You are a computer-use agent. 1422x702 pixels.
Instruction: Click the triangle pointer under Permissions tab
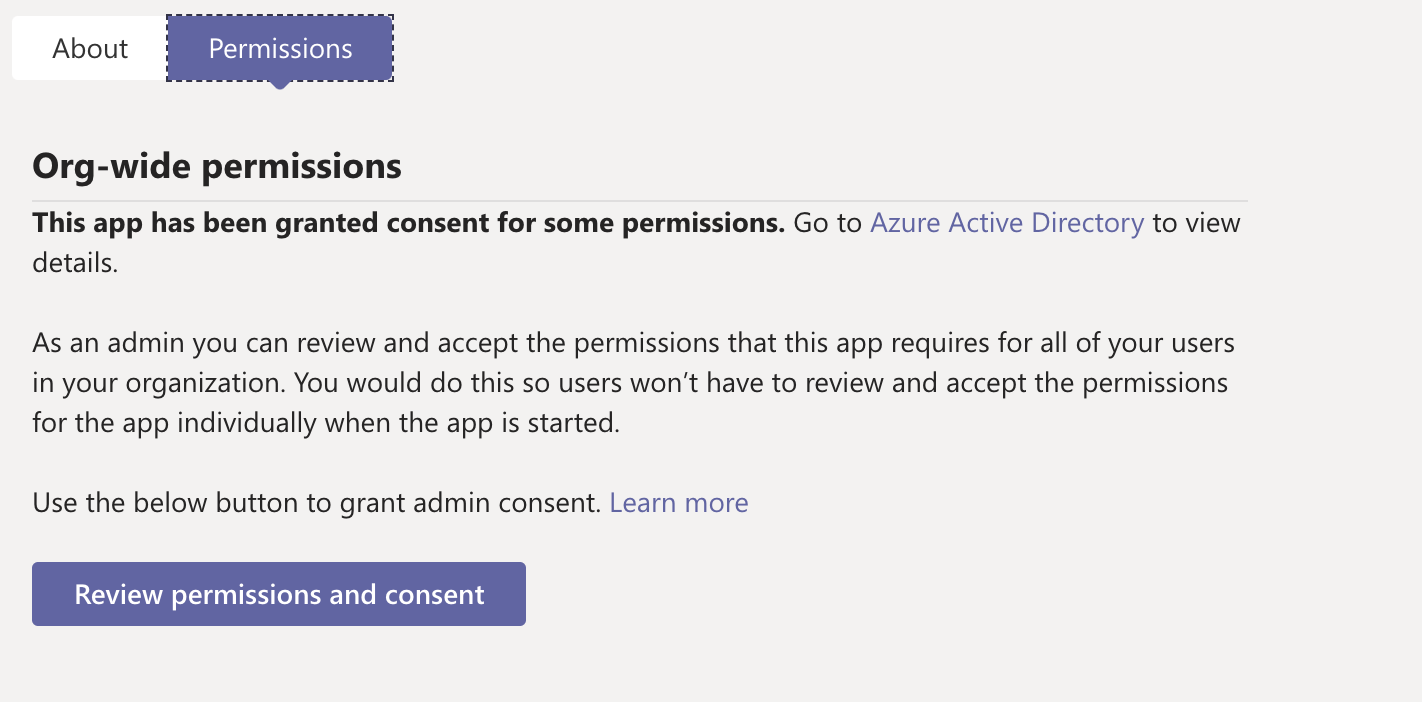280,85
